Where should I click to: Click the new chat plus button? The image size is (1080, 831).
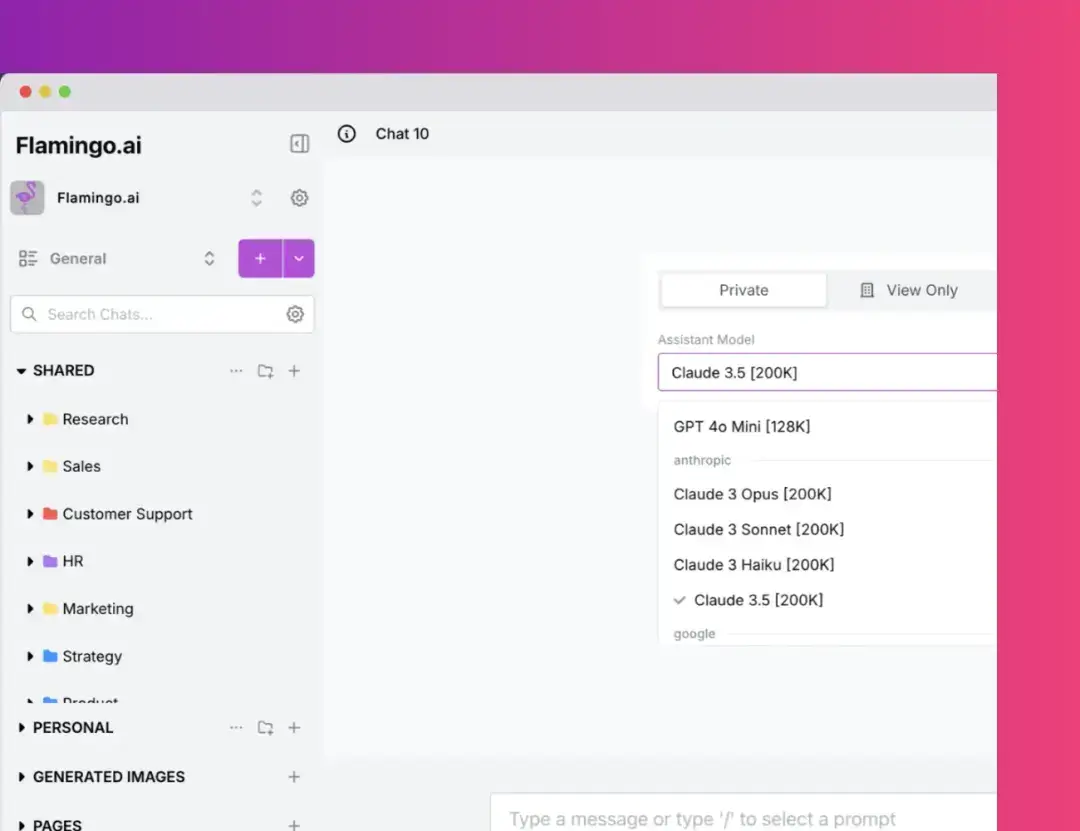click(259, 257)
